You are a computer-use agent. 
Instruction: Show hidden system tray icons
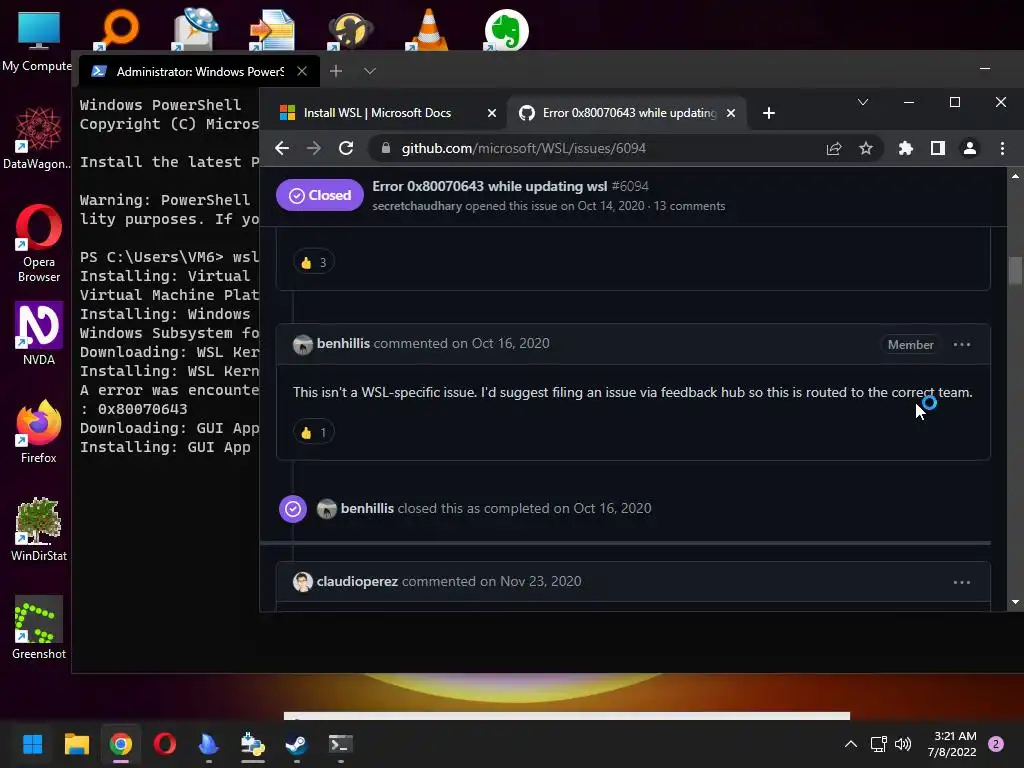point(850,744)
